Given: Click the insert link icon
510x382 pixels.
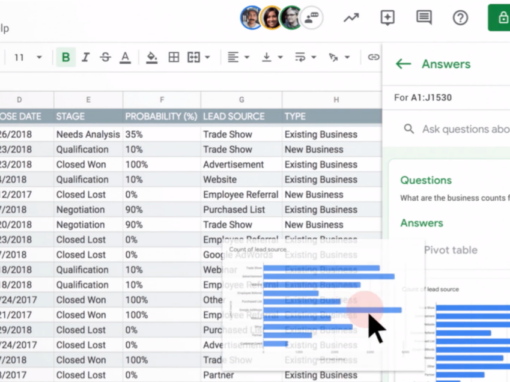Looking at the screenshot, I should (373, 57).
